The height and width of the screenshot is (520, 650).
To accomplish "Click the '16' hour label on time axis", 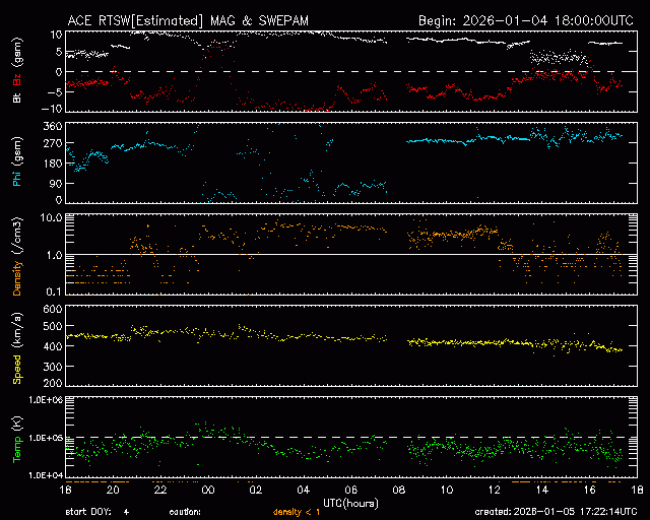I will point(589,490).
